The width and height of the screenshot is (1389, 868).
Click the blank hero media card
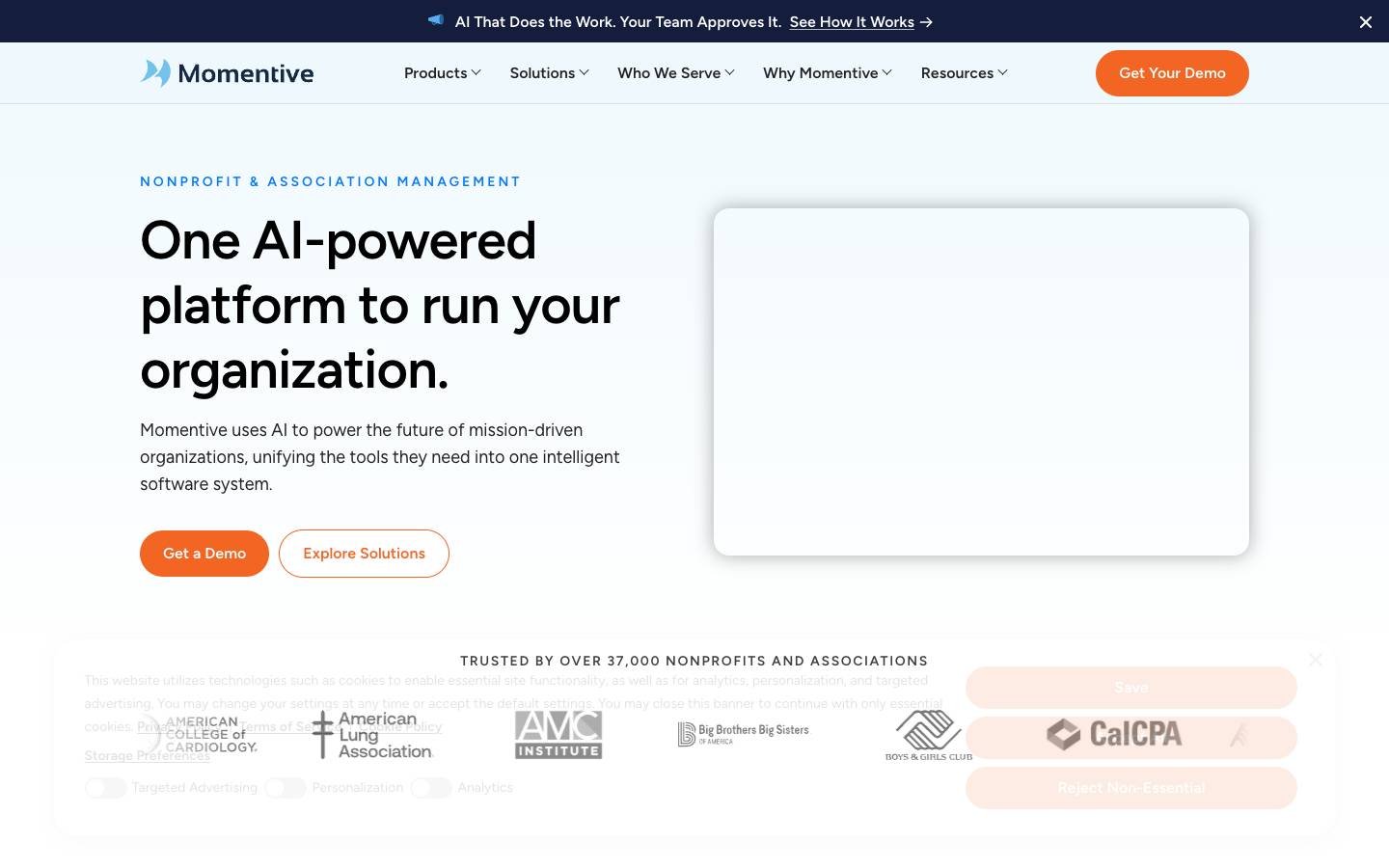tap(981, 382)
